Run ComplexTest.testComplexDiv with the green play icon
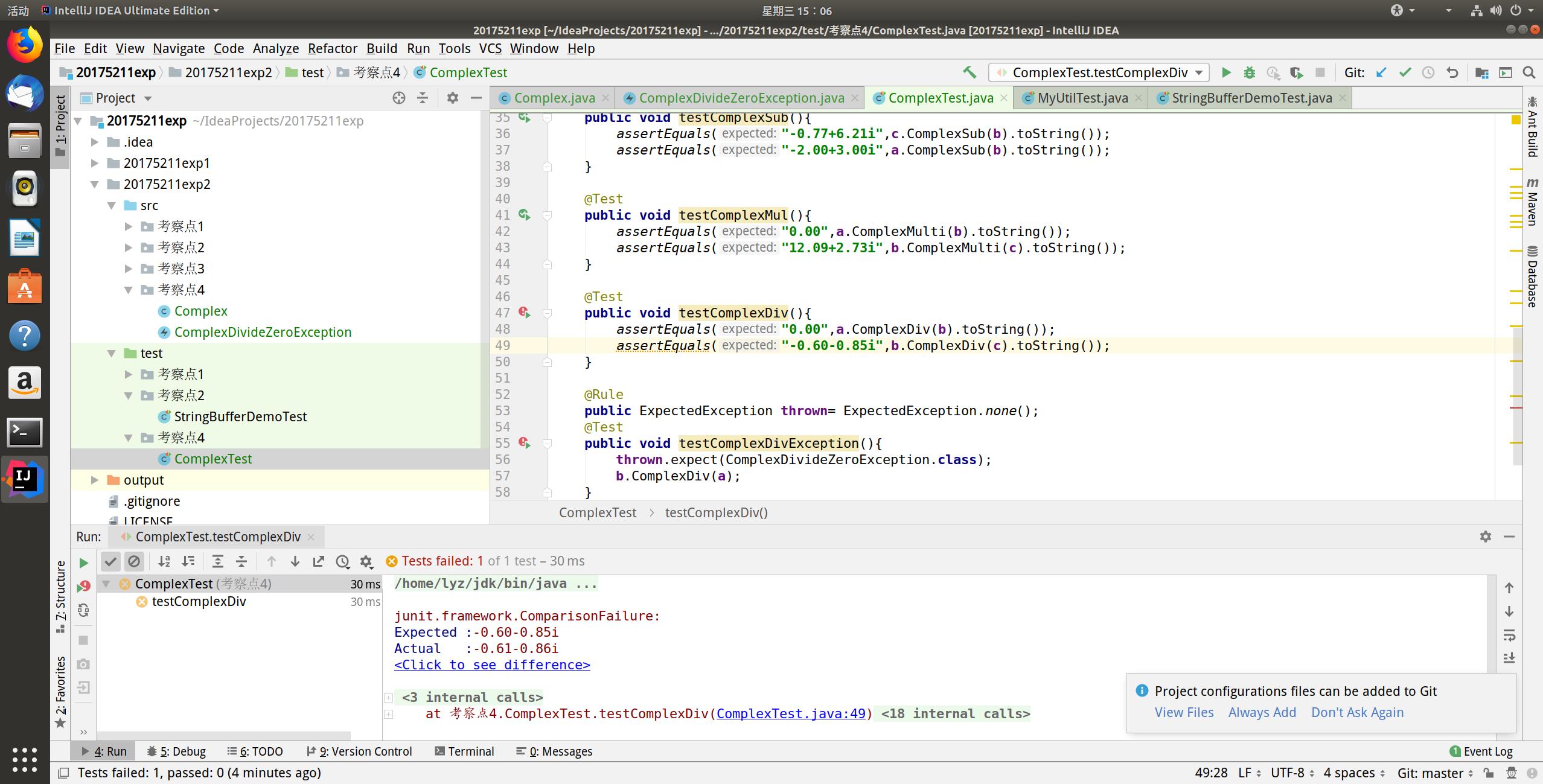This screenshot has height=784, width=1543. (1226, 72)
